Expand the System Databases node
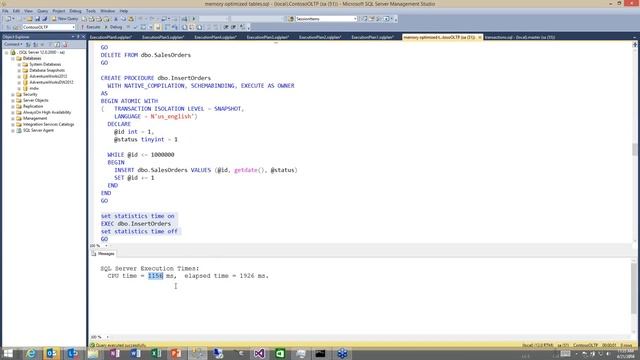The width and height of the screenshot is (640, 360). click(19, 64)
